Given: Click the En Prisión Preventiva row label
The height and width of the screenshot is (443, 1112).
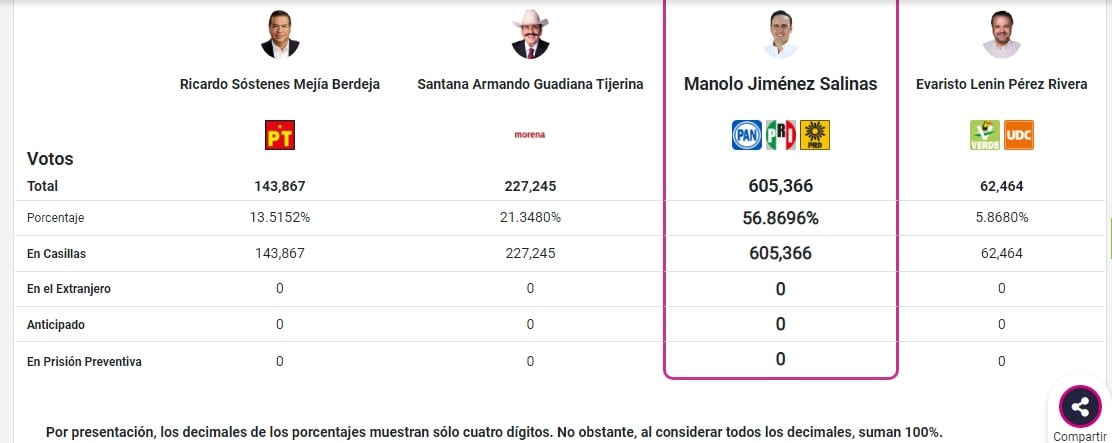Looking at the screenshot, I should pos(84,361).
